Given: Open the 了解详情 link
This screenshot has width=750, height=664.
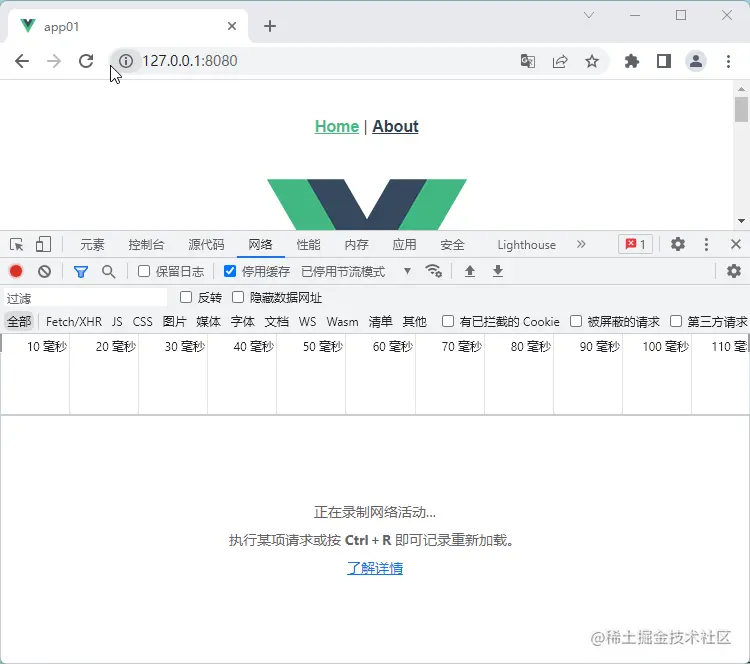Looking at the screenshot, I should tap(375, 568).
